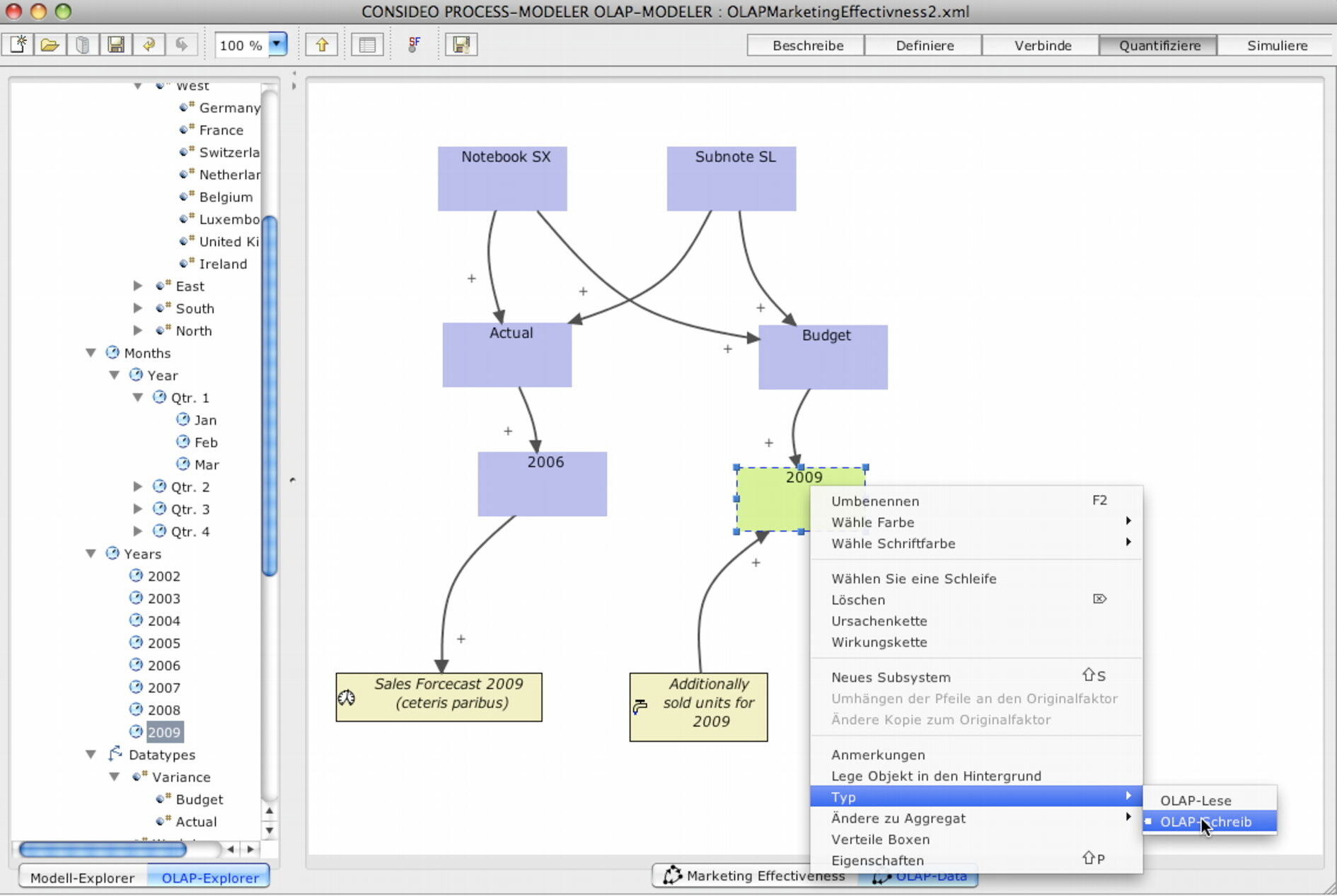The width and height of the screenshot is (1337, 896).
Task: Open the zoom percentage dropdown
Action: (278, 45)
